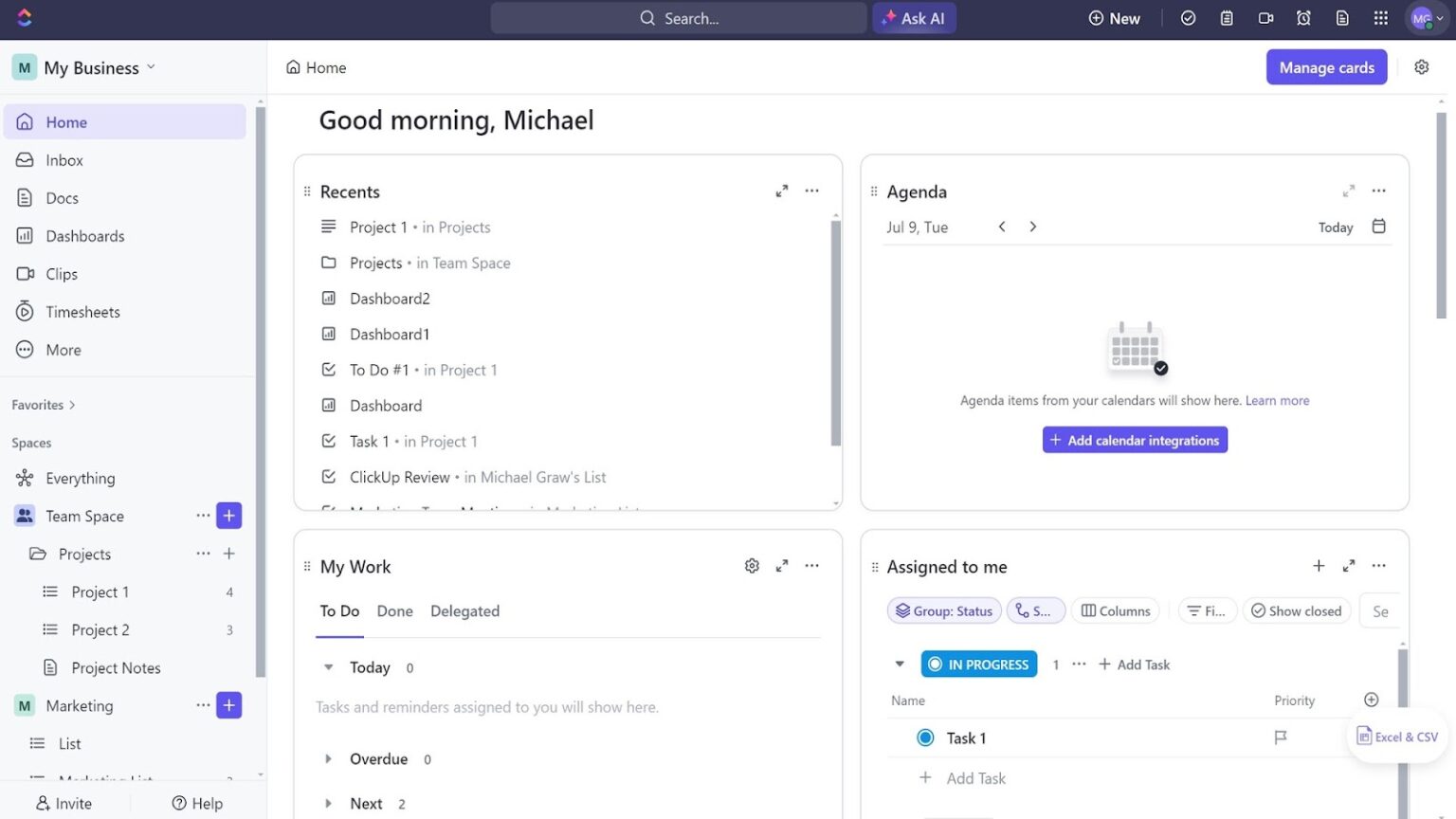Open the Dashboards section

coord(85,235)
